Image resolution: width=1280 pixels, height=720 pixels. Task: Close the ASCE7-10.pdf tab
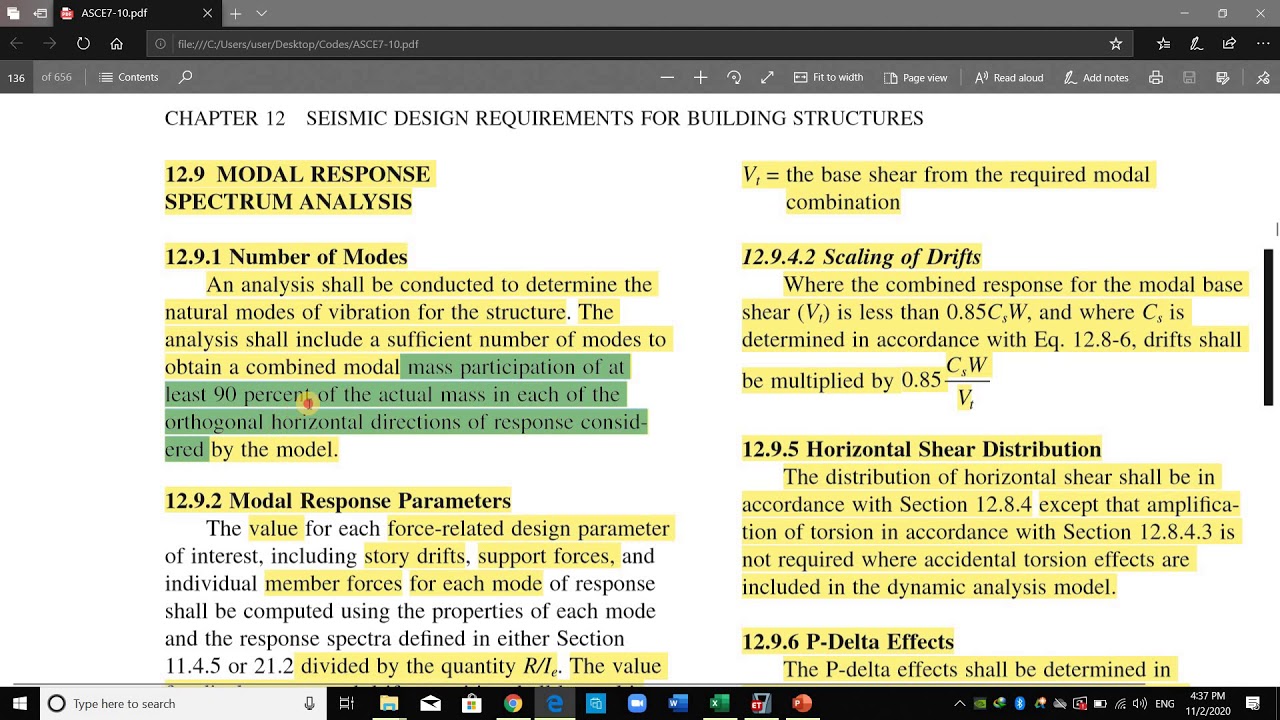tap(207, 14)
